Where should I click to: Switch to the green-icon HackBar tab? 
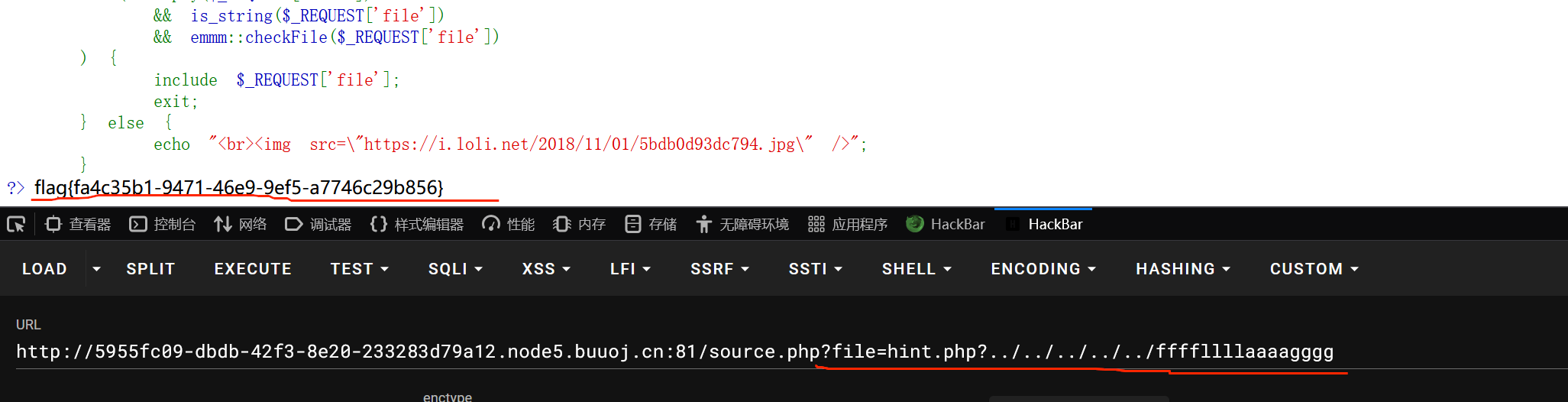point(946,225)
